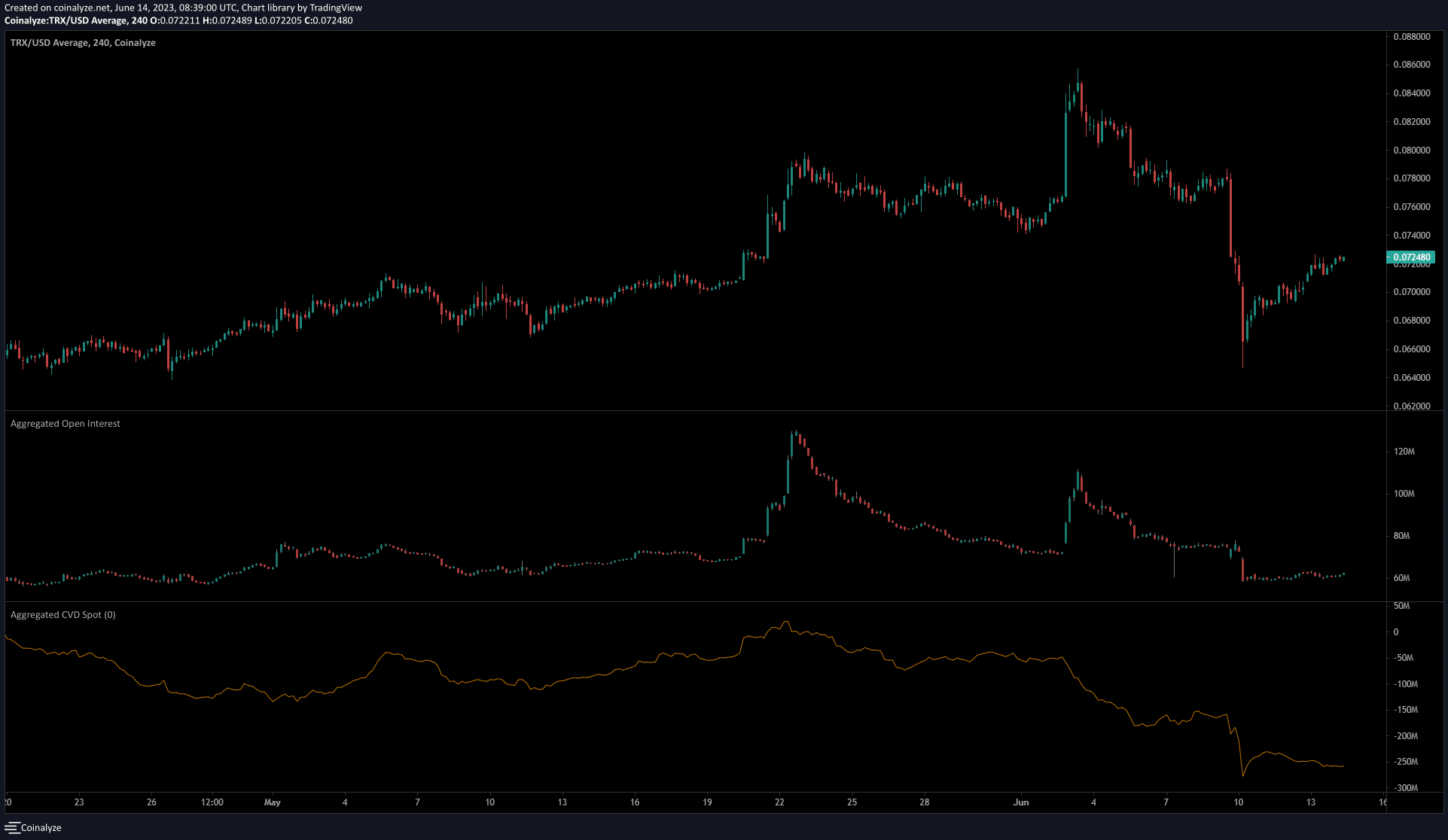Screen dimensions: 1448x840
Task: Click the 0.070000 price axis label
Action: coord(1411,292)
